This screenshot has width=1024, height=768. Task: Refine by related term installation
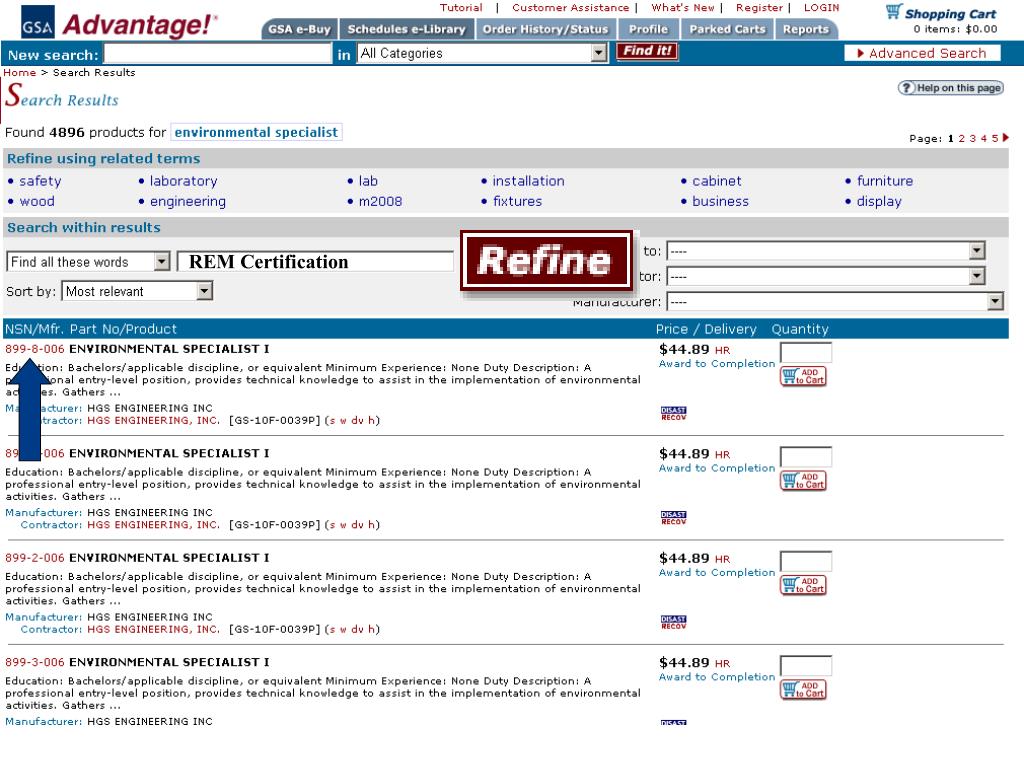pyautogui.click(x=528, y=181)
